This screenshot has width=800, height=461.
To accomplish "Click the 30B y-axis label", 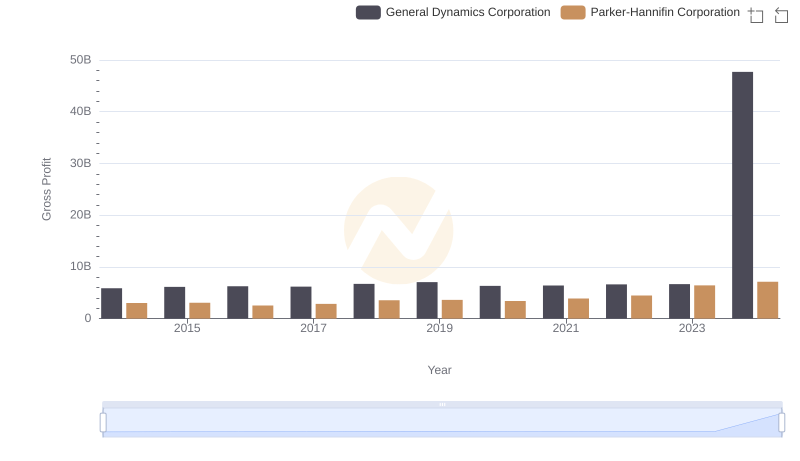I will (x=81, y=163).
